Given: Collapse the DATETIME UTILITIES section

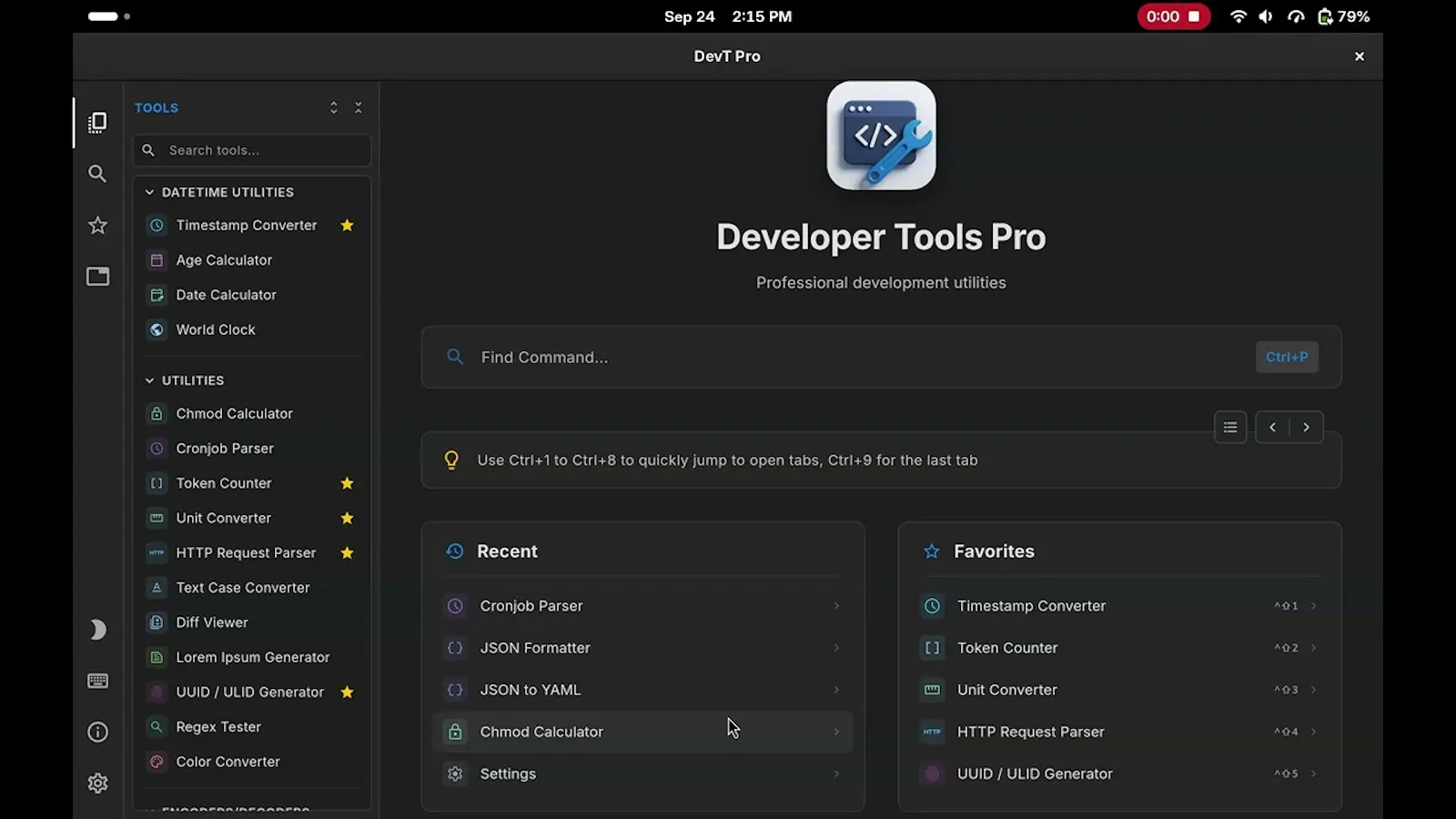Looking at the screenshot, I should coord(219,192).
